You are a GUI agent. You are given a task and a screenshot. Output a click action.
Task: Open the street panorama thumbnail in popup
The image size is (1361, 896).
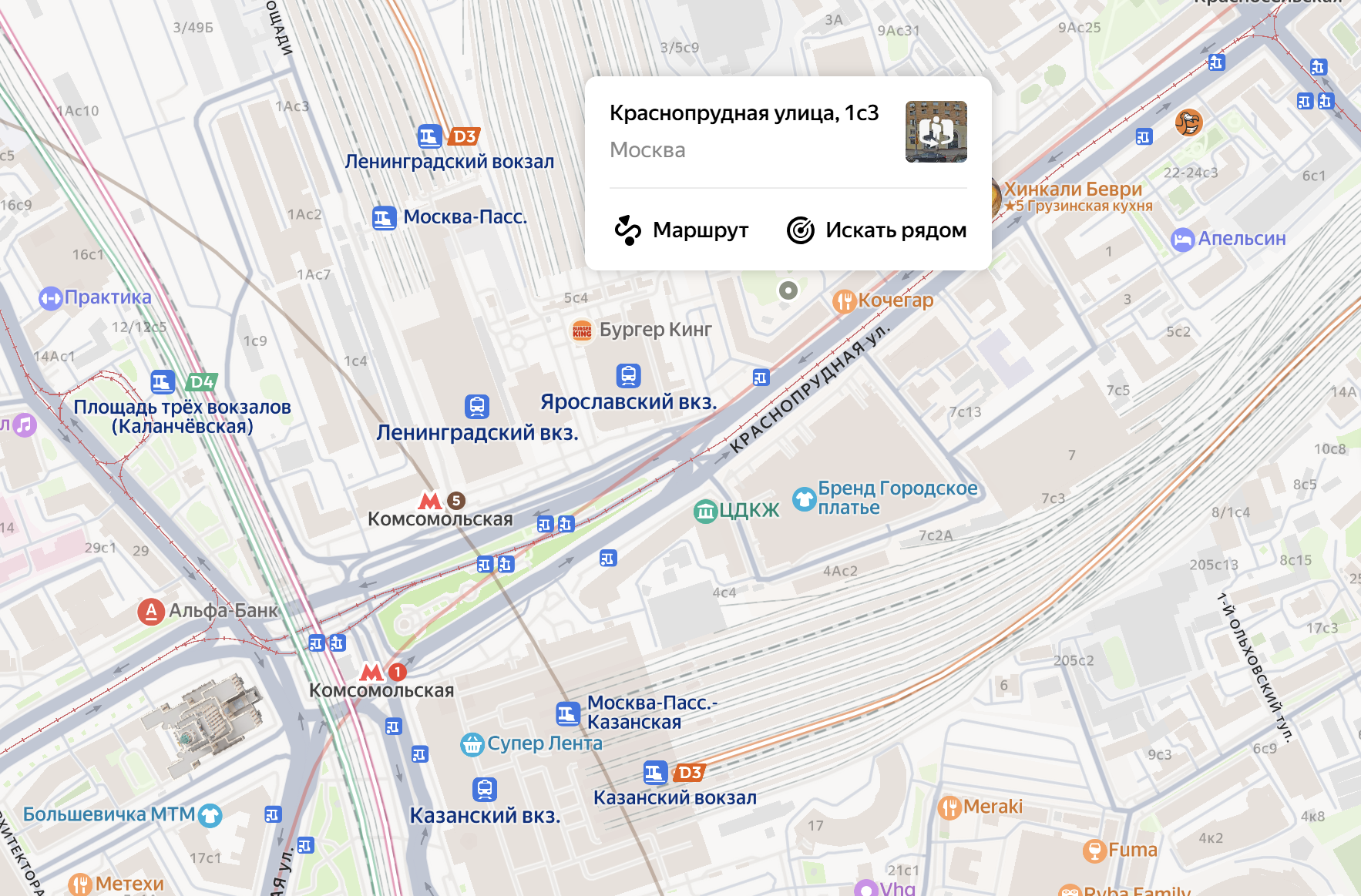tap(936, 132)
